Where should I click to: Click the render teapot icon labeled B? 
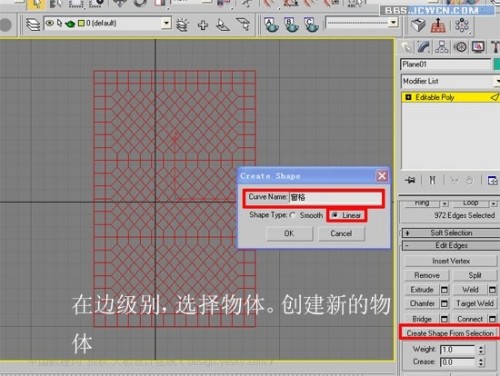coord(291,25)
